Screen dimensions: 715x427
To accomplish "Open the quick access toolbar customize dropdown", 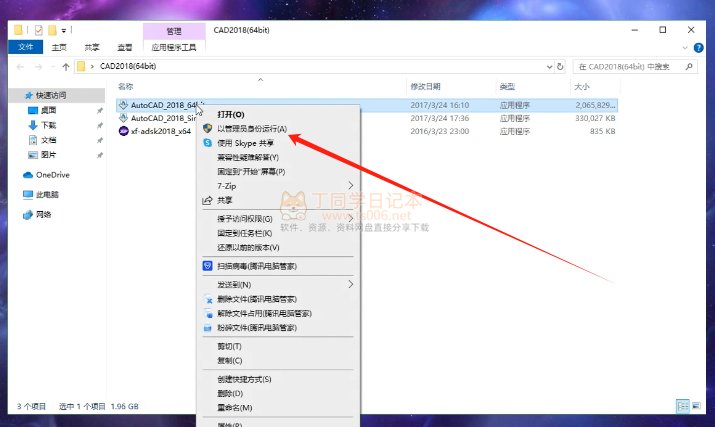I will 64,31.
